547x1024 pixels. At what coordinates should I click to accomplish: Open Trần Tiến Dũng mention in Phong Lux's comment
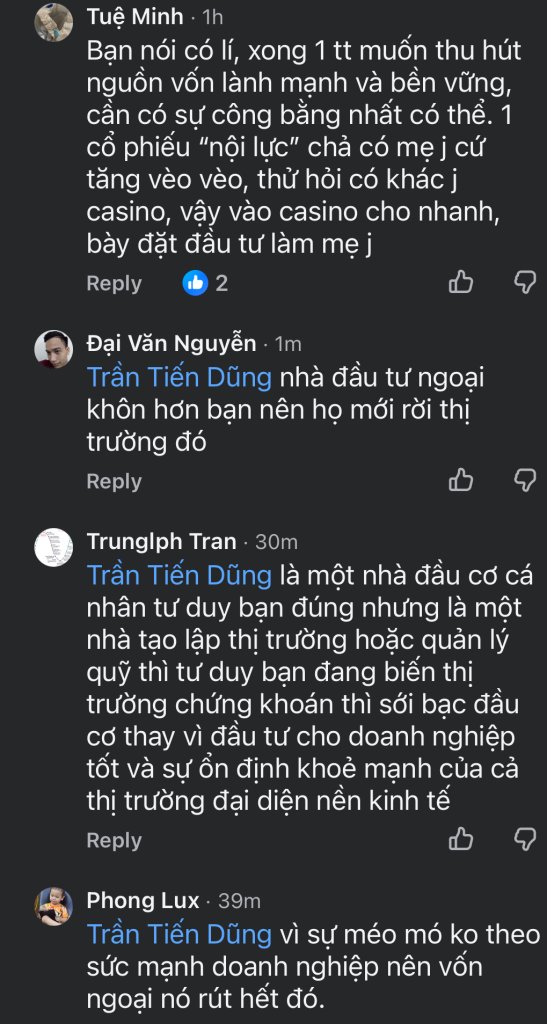coord(180,934)
